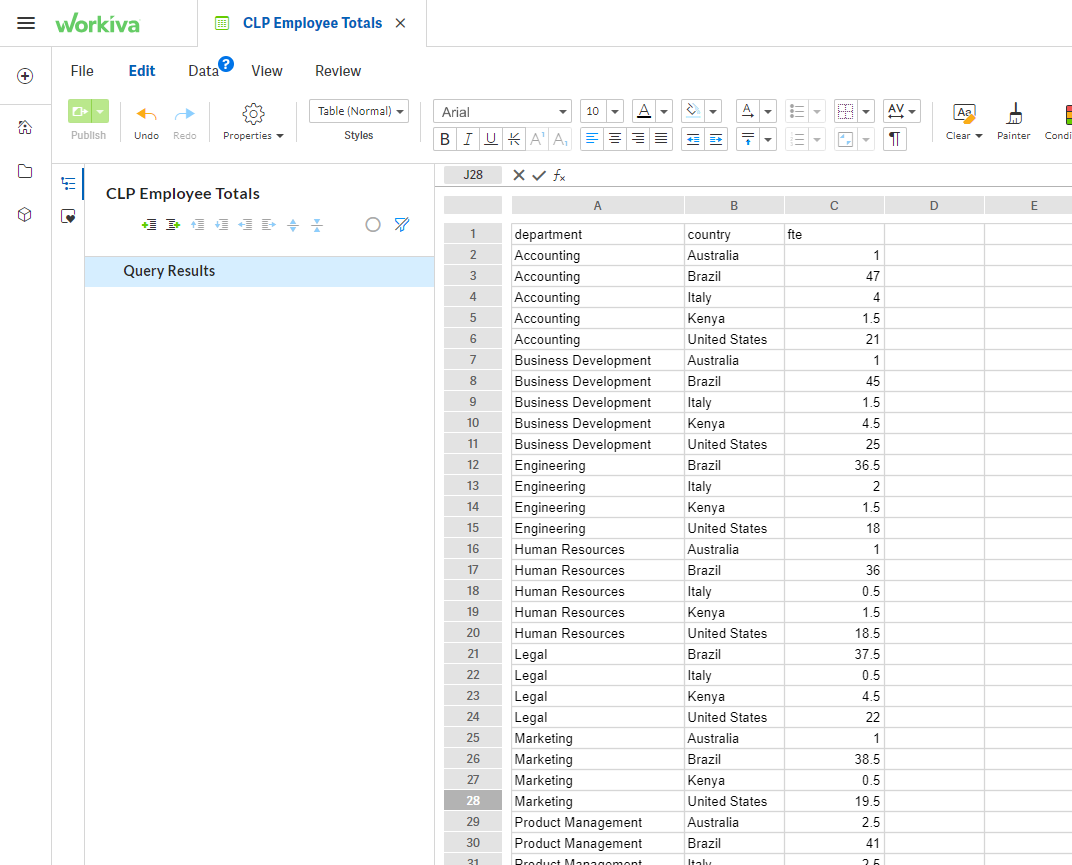Open the cube icon in left sidebar
The image size is (1072, 865).
click(x=25, y=215)
